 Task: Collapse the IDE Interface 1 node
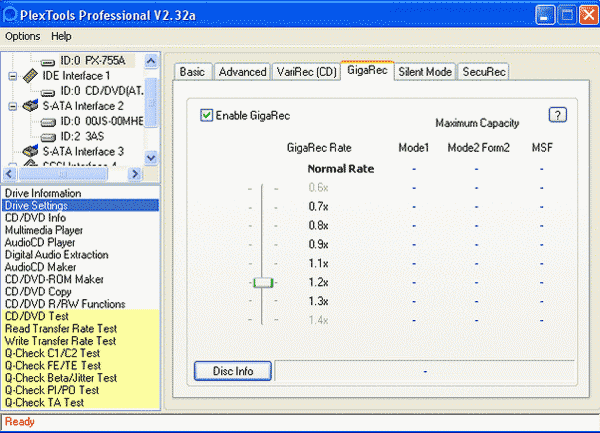(x=13, y=76)
